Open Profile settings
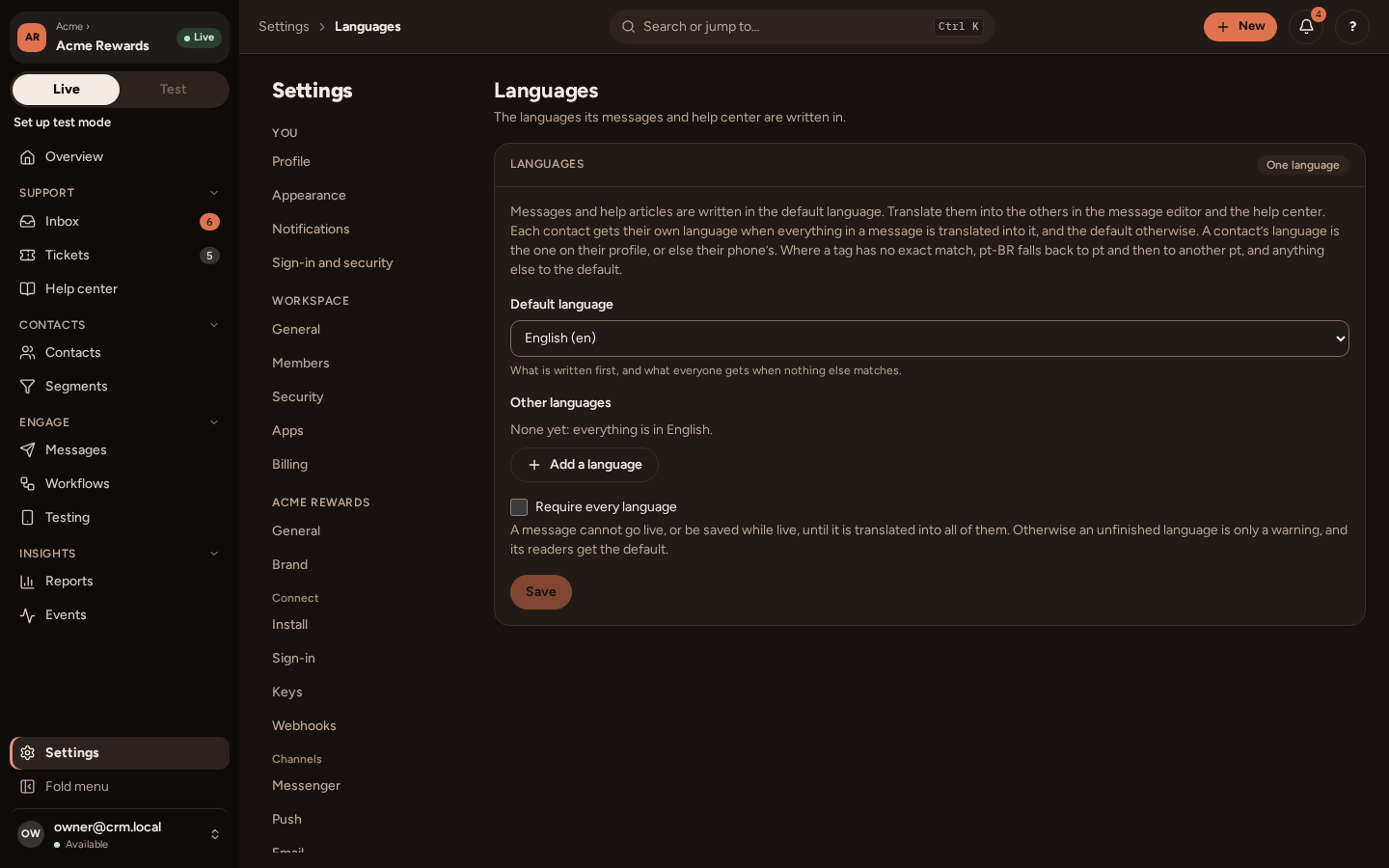 [291, 162]
